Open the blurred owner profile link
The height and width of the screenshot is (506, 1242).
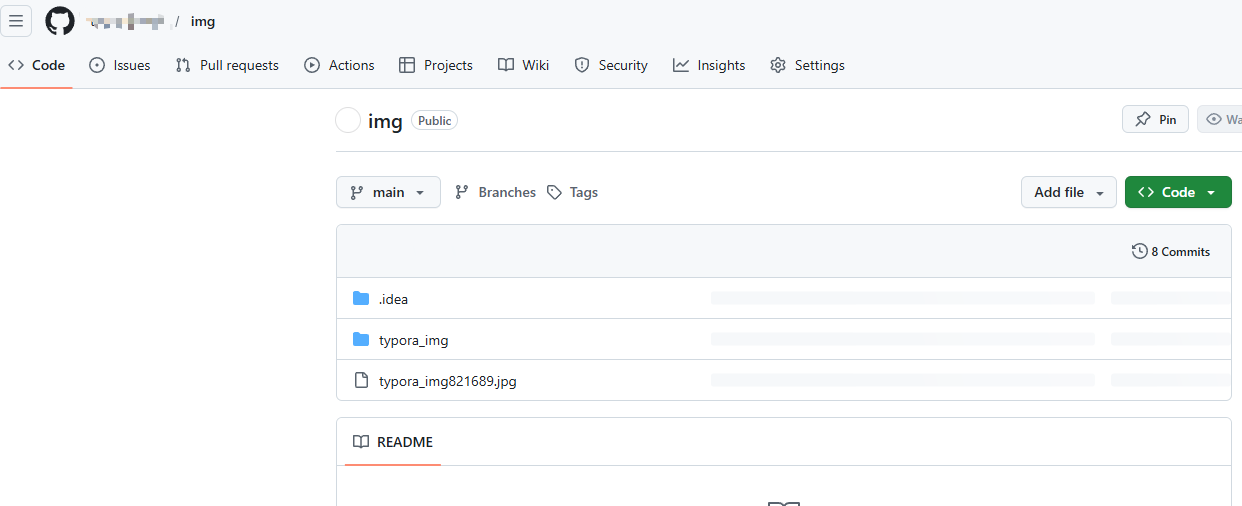tap(125, 21)
